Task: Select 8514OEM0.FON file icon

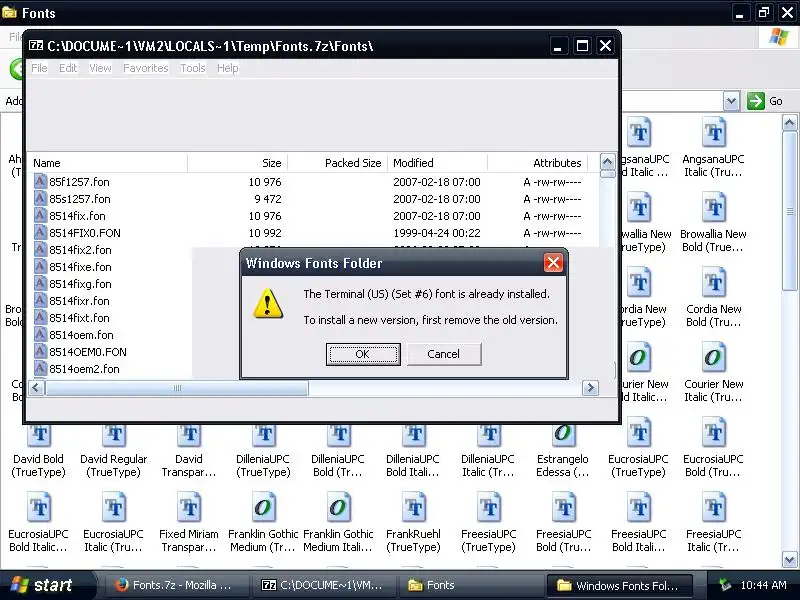Action: coord(41,352)
